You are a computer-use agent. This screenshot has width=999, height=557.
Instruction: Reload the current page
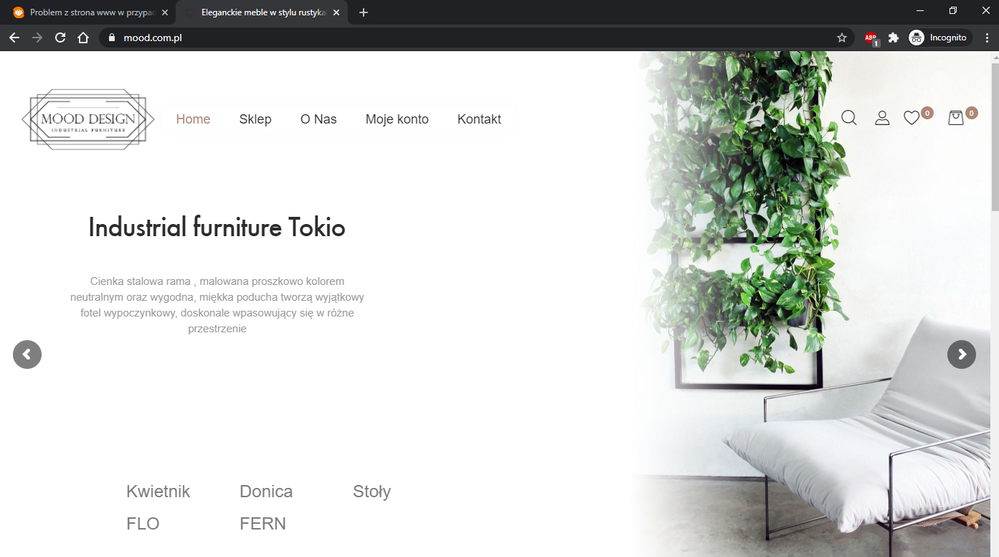[x=60, y=38]
